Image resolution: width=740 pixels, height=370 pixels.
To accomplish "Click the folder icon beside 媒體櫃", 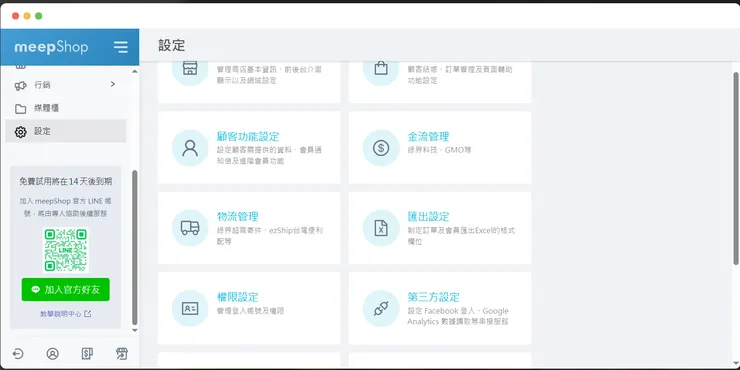I will point(20,109).
